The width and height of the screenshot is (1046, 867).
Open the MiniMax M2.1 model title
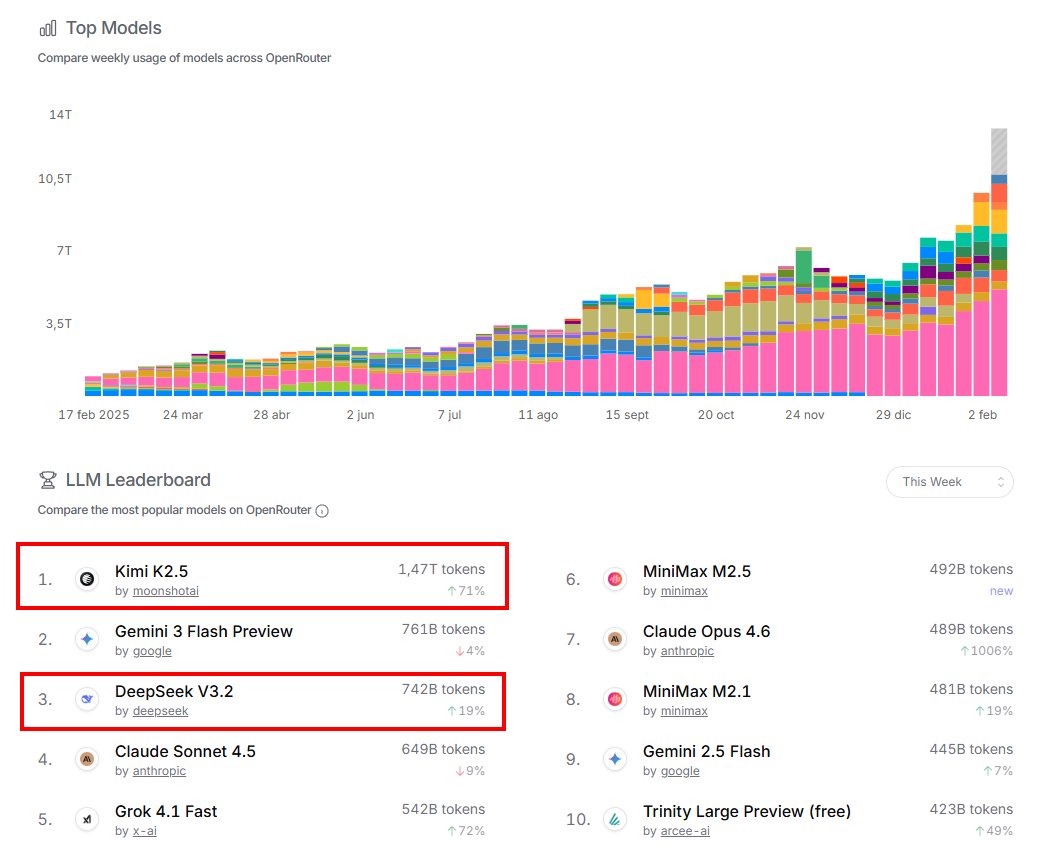coord(696,692)
